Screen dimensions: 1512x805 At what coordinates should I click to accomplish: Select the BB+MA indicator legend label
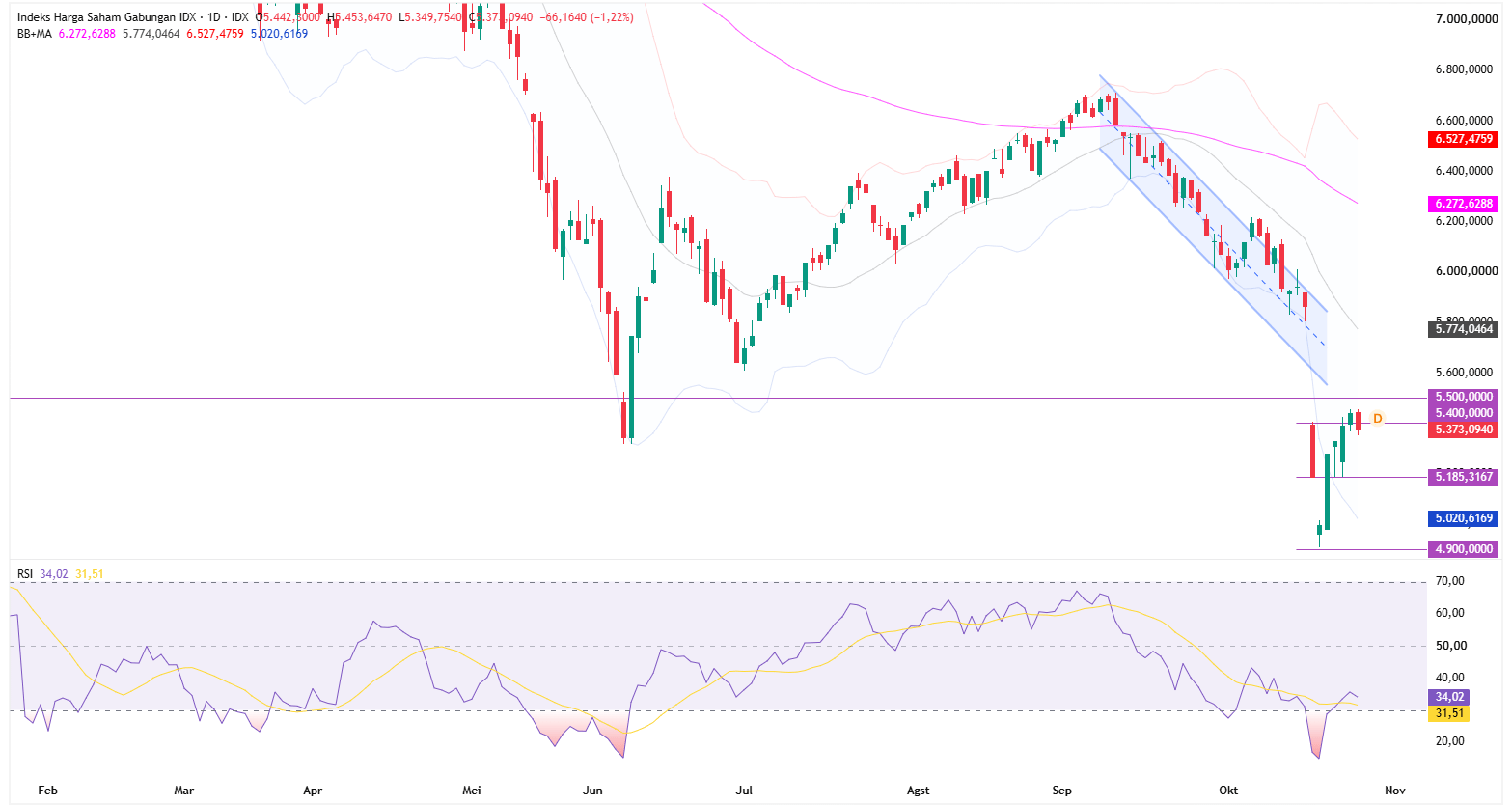tap(35, 34)
